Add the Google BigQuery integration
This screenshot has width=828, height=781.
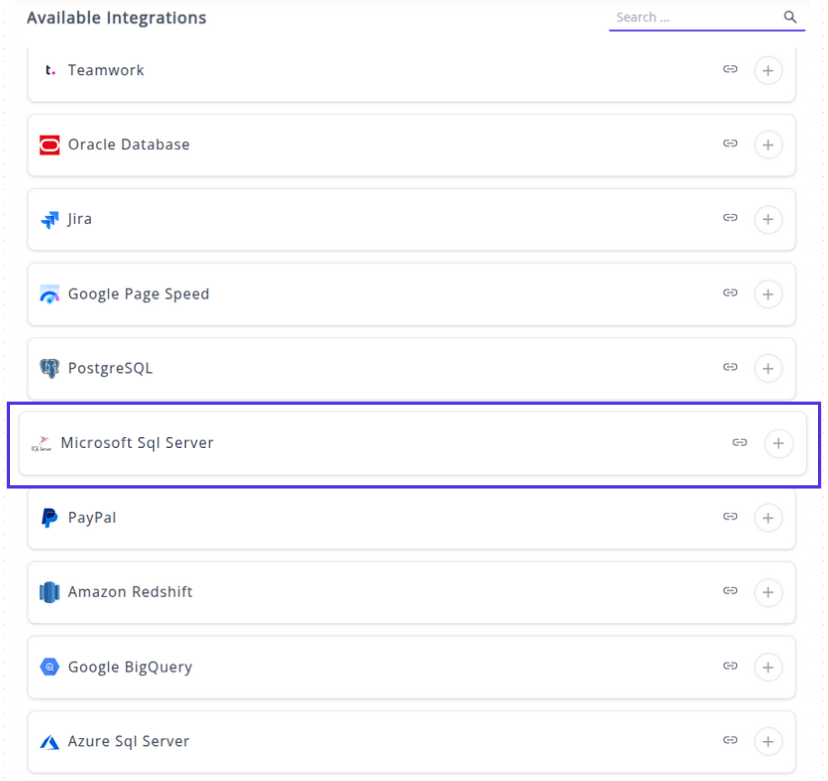coord(767,667)
